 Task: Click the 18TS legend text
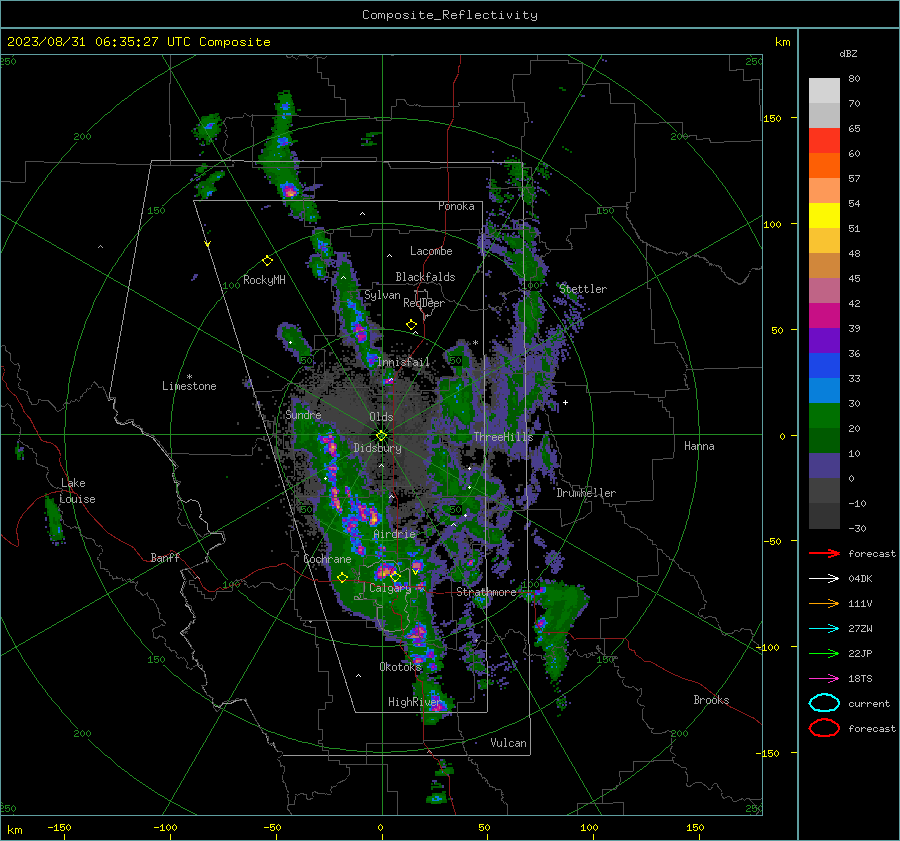click(x=860, y=679)
